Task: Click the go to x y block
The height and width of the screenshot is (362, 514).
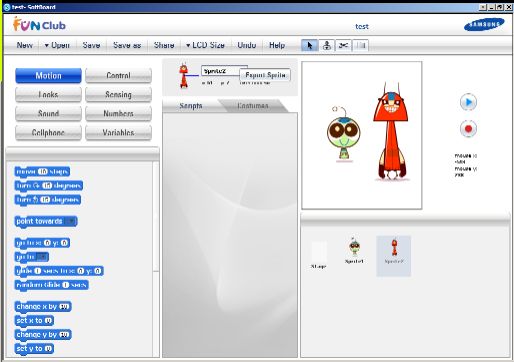Action: (x=42, y=243)
